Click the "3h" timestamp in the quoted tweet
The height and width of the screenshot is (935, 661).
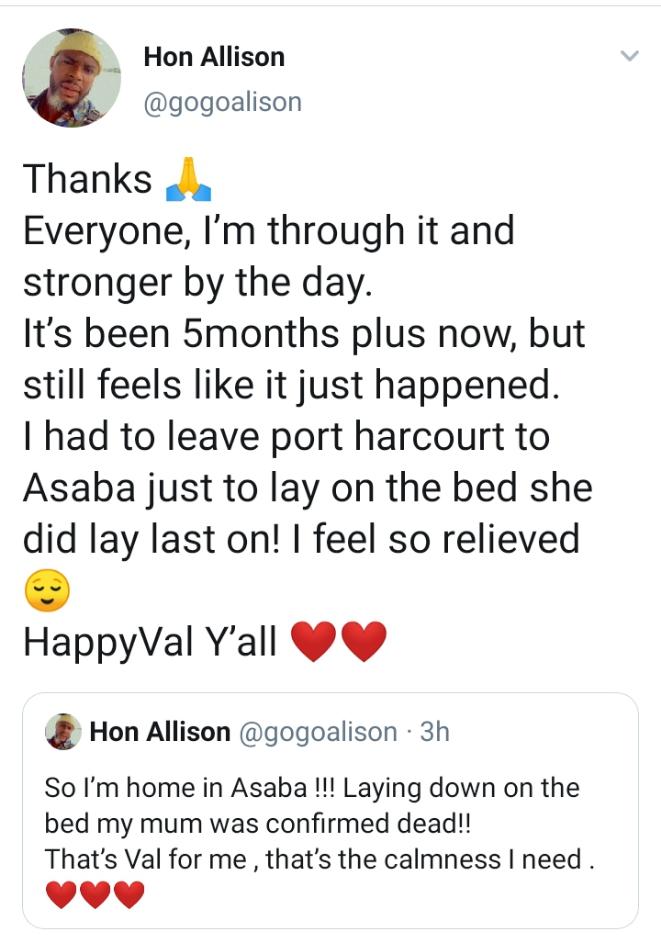tap(434, 732)
